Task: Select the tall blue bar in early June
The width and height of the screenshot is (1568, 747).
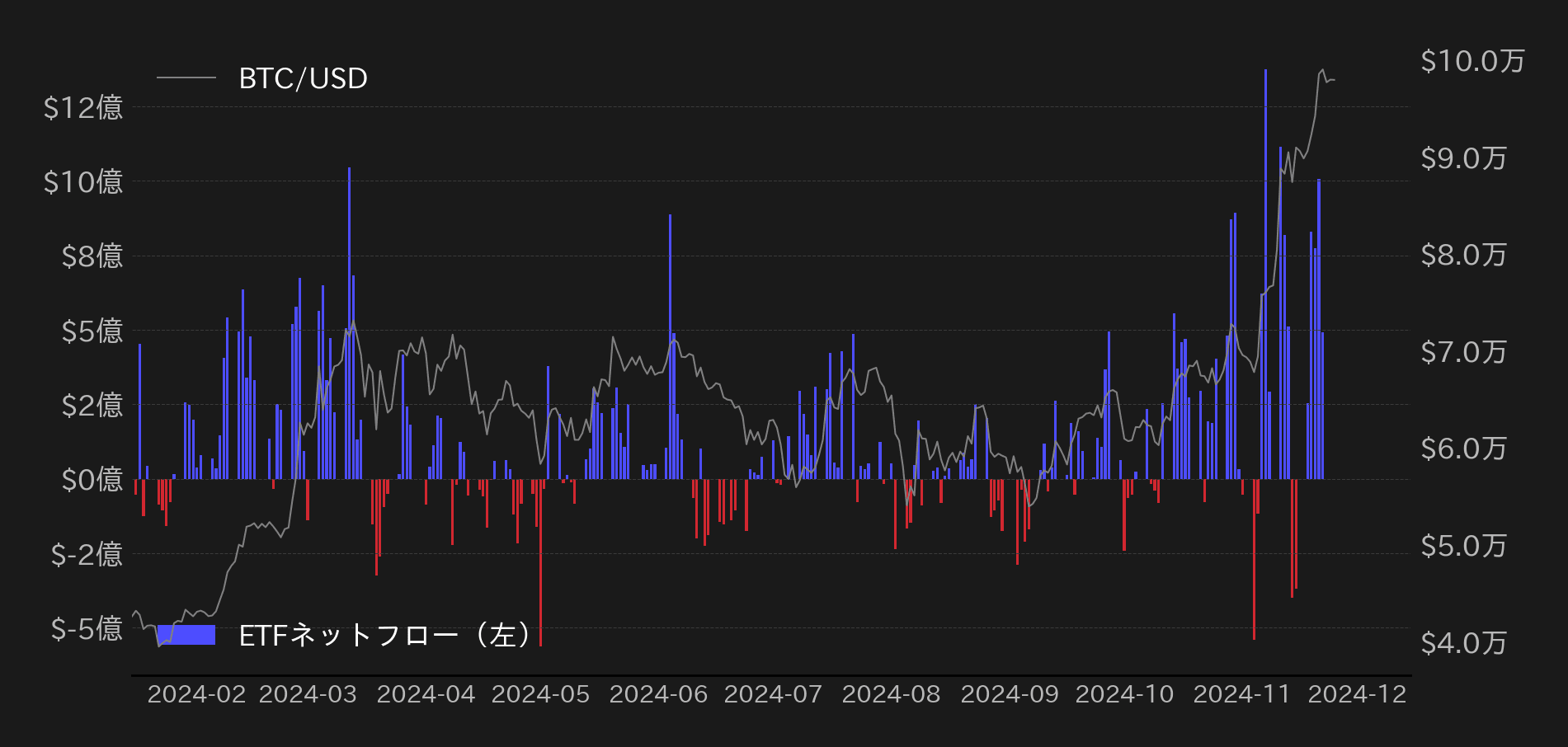Action: click(670, 346)
